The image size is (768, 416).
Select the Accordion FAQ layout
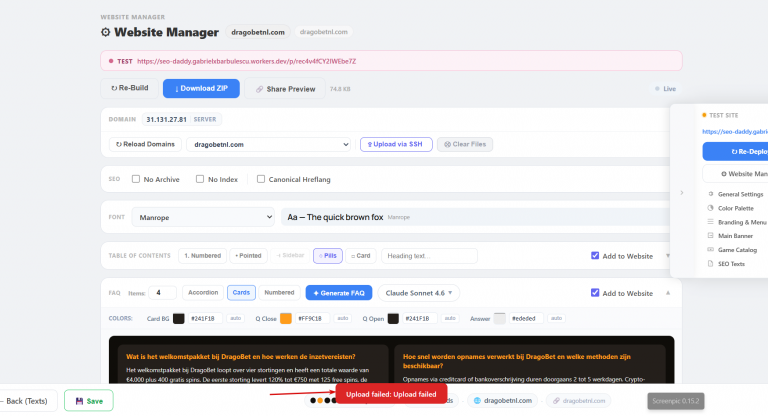pos(203,293)
